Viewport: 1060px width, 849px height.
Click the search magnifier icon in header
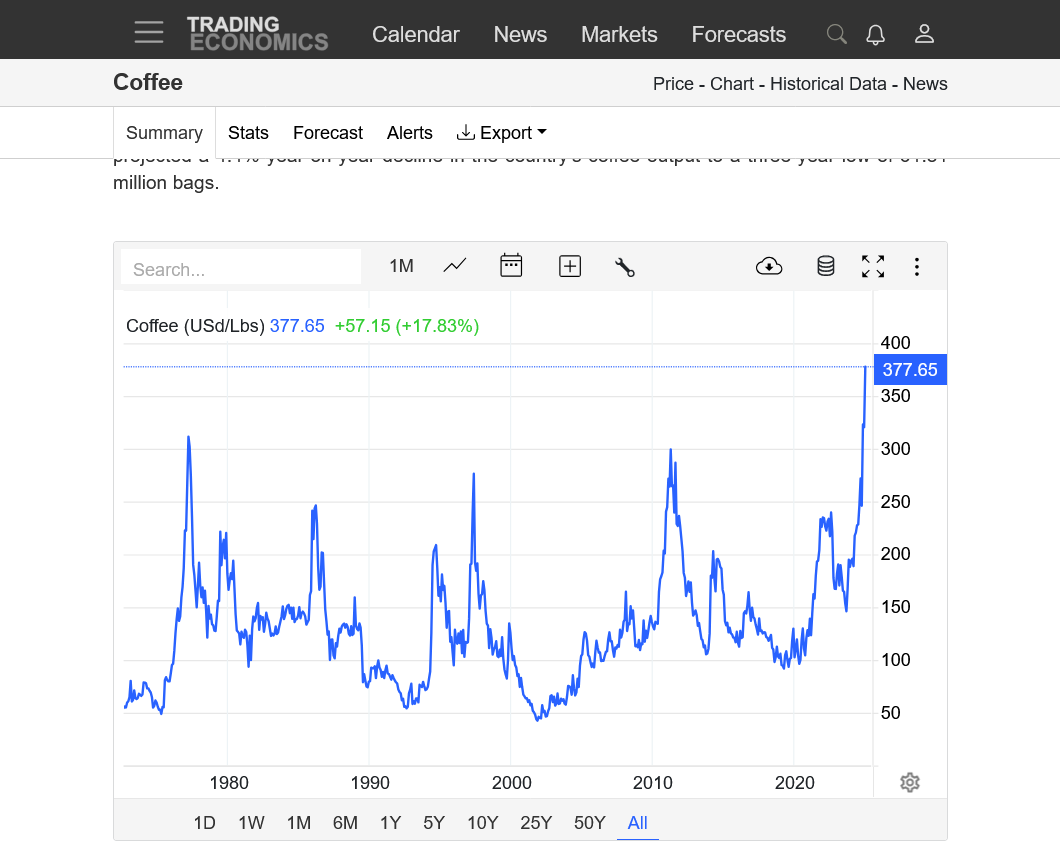point(836,34)
